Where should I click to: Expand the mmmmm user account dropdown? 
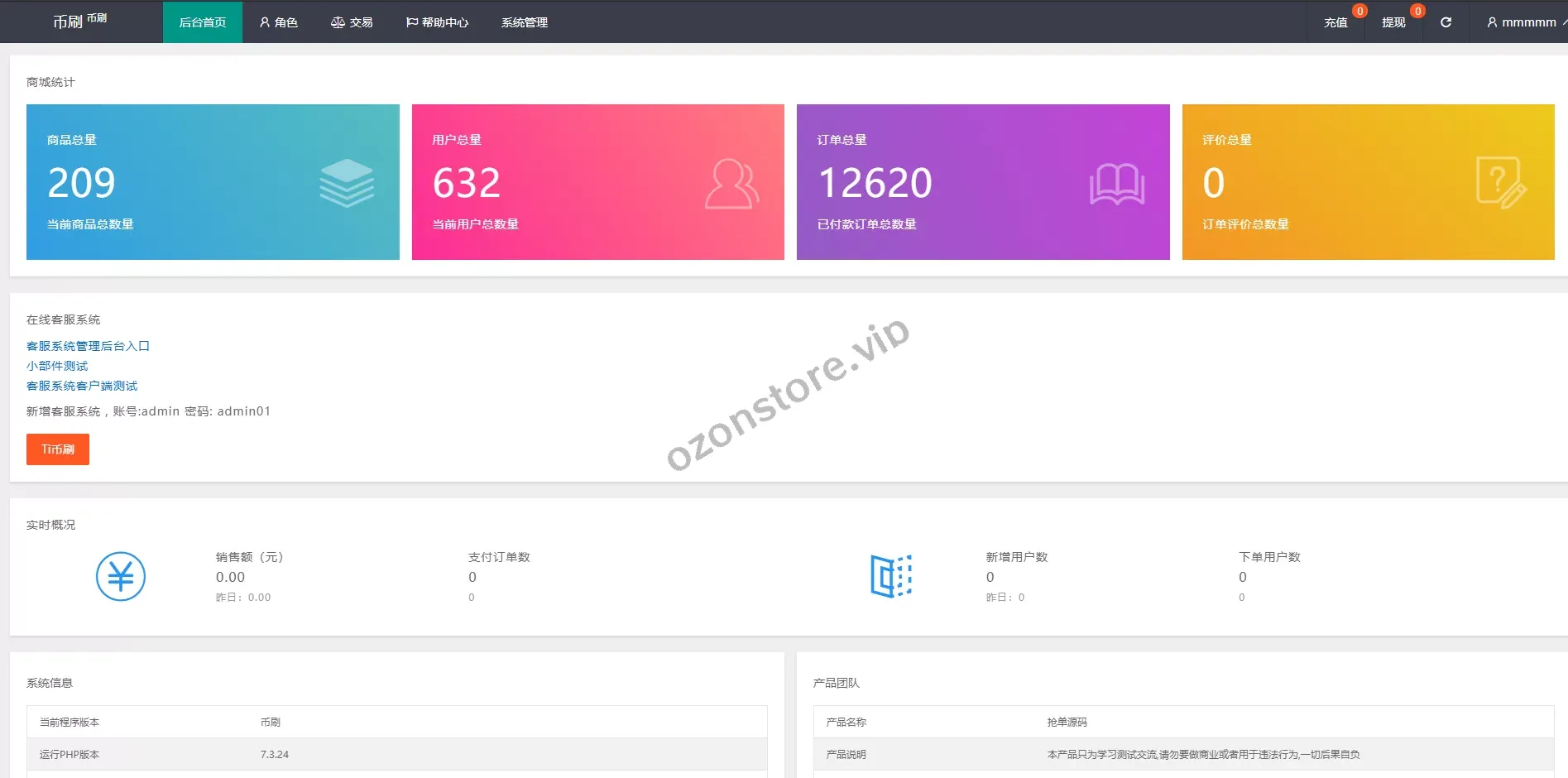pos(1524,22)
